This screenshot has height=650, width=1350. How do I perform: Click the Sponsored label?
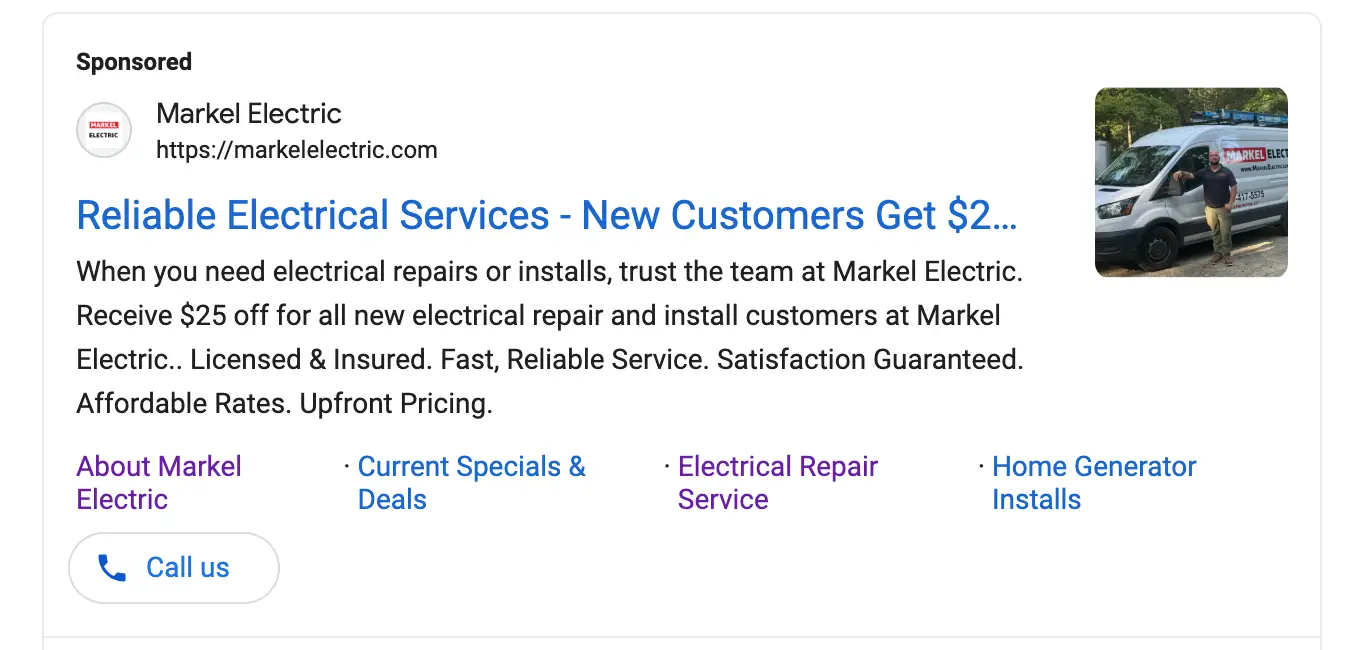click(x=133, y=61)
